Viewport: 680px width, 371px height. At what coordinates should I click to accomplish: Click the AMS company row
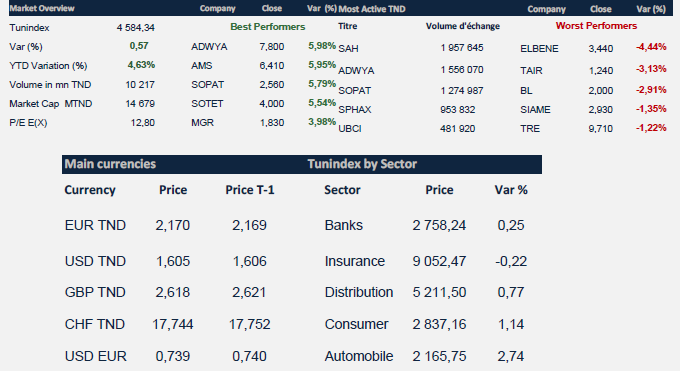click(x=264, y=66)
